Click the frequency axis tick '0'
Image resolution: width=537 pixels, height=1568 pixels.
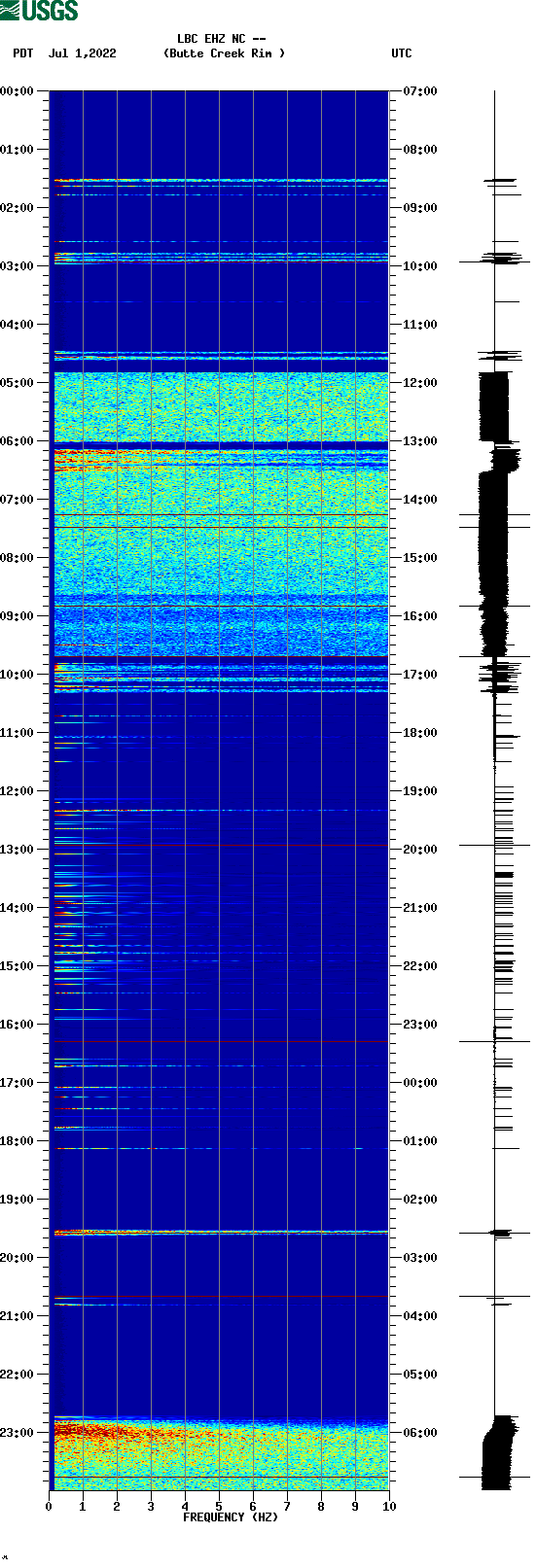49,1507
